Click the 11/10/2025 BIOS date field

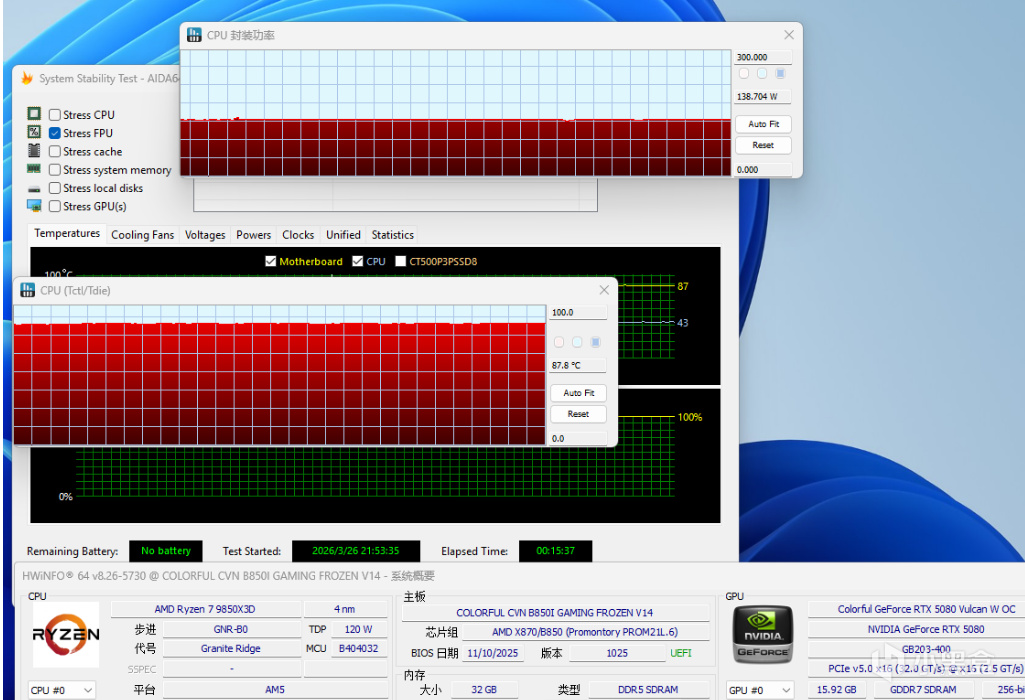(x=492, y=654)
